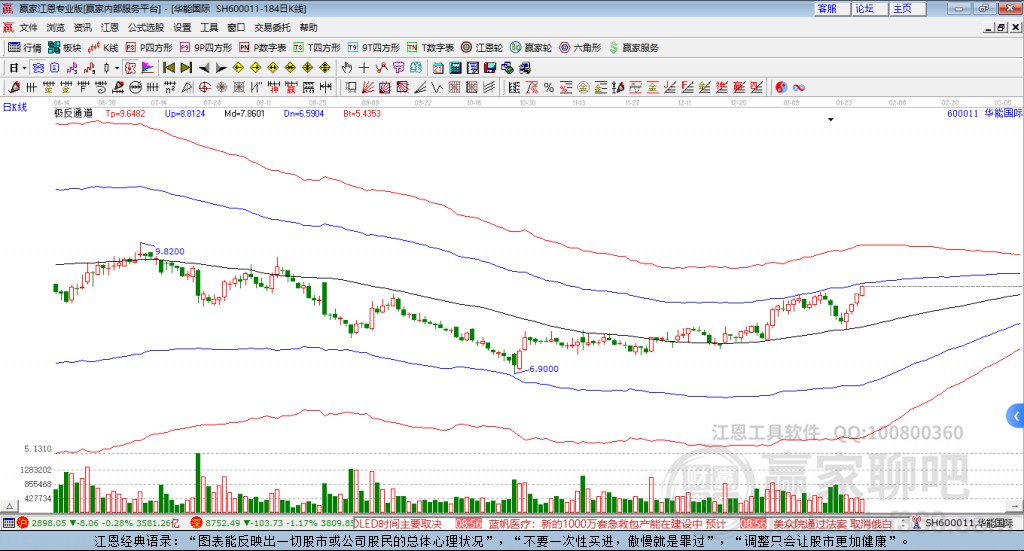This screenshot has height=551, width=1024.
Task: Click the small black triangle above chart
Action: 831,119
